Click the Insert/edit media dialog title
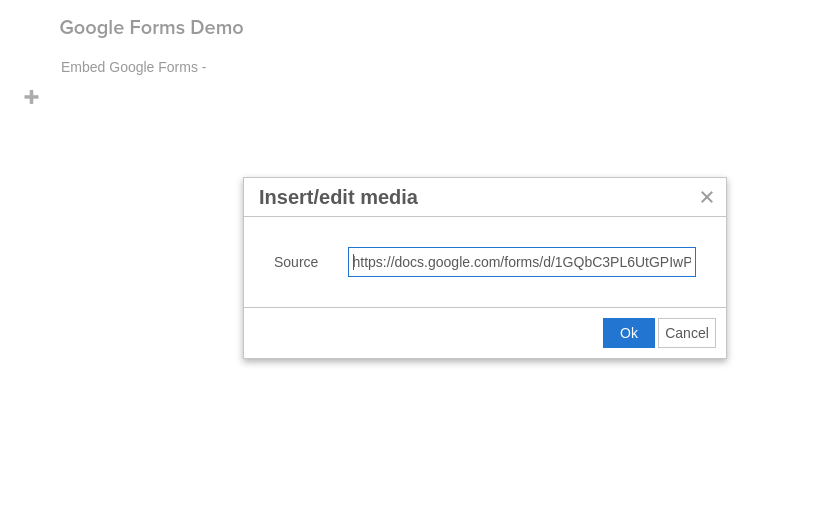The height and width of the screenshot is (518, 815). 338,197
